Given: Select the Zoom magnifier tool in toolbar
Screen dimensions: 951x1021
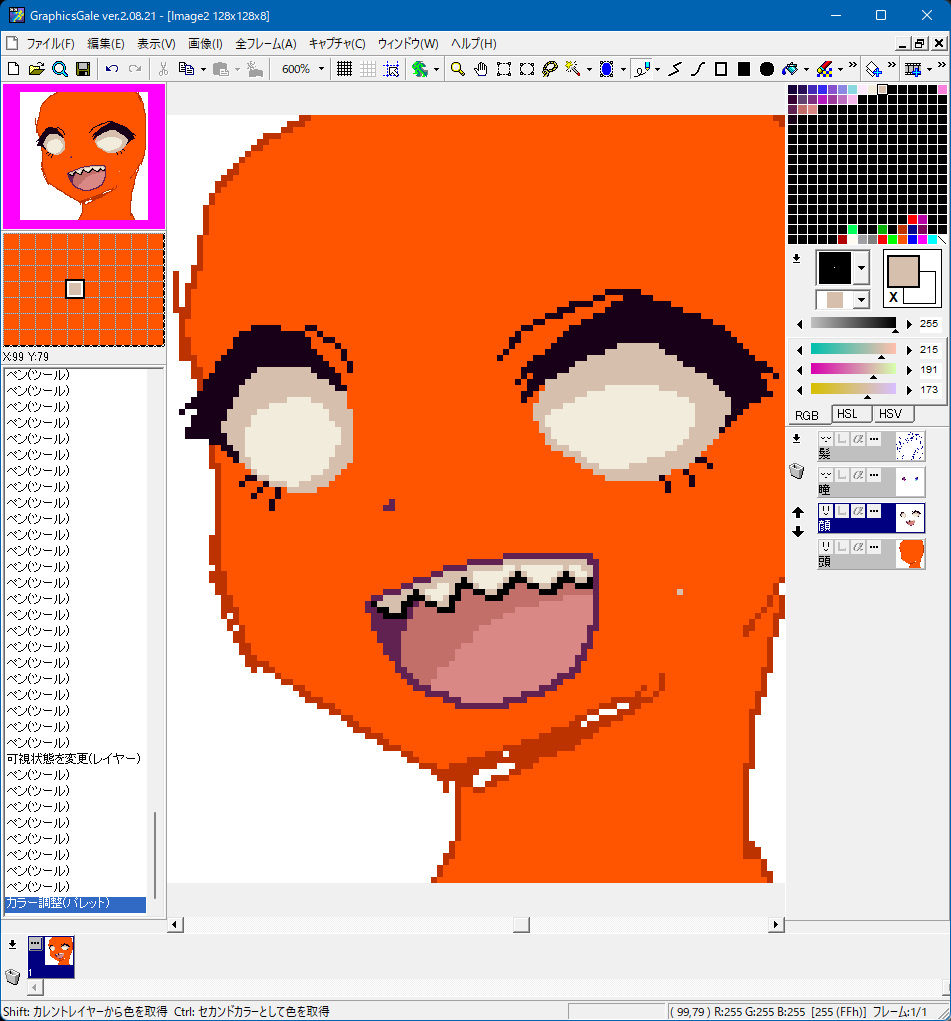Looking at the screenshot, I should pos(457,69).
